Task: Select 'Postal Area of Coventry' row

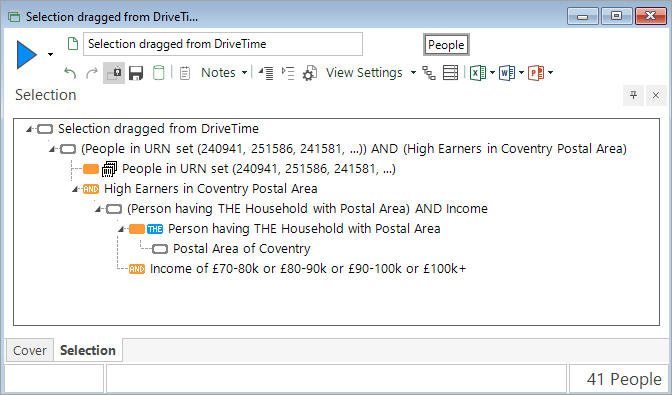Action: tap(242, 248)
